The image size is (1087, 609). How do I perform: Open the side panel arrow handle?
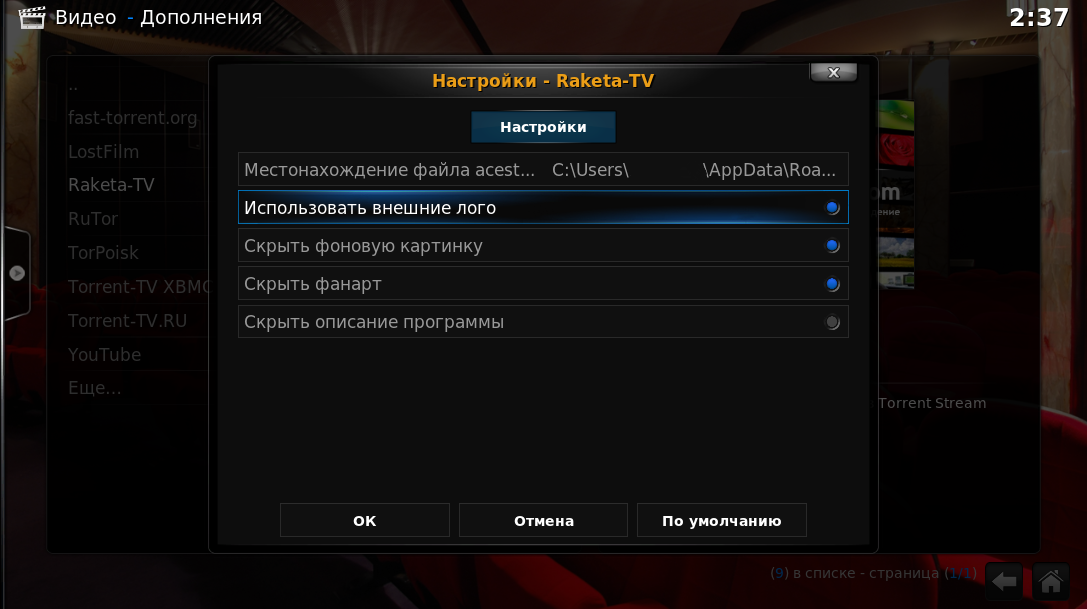tap(17, 273)
